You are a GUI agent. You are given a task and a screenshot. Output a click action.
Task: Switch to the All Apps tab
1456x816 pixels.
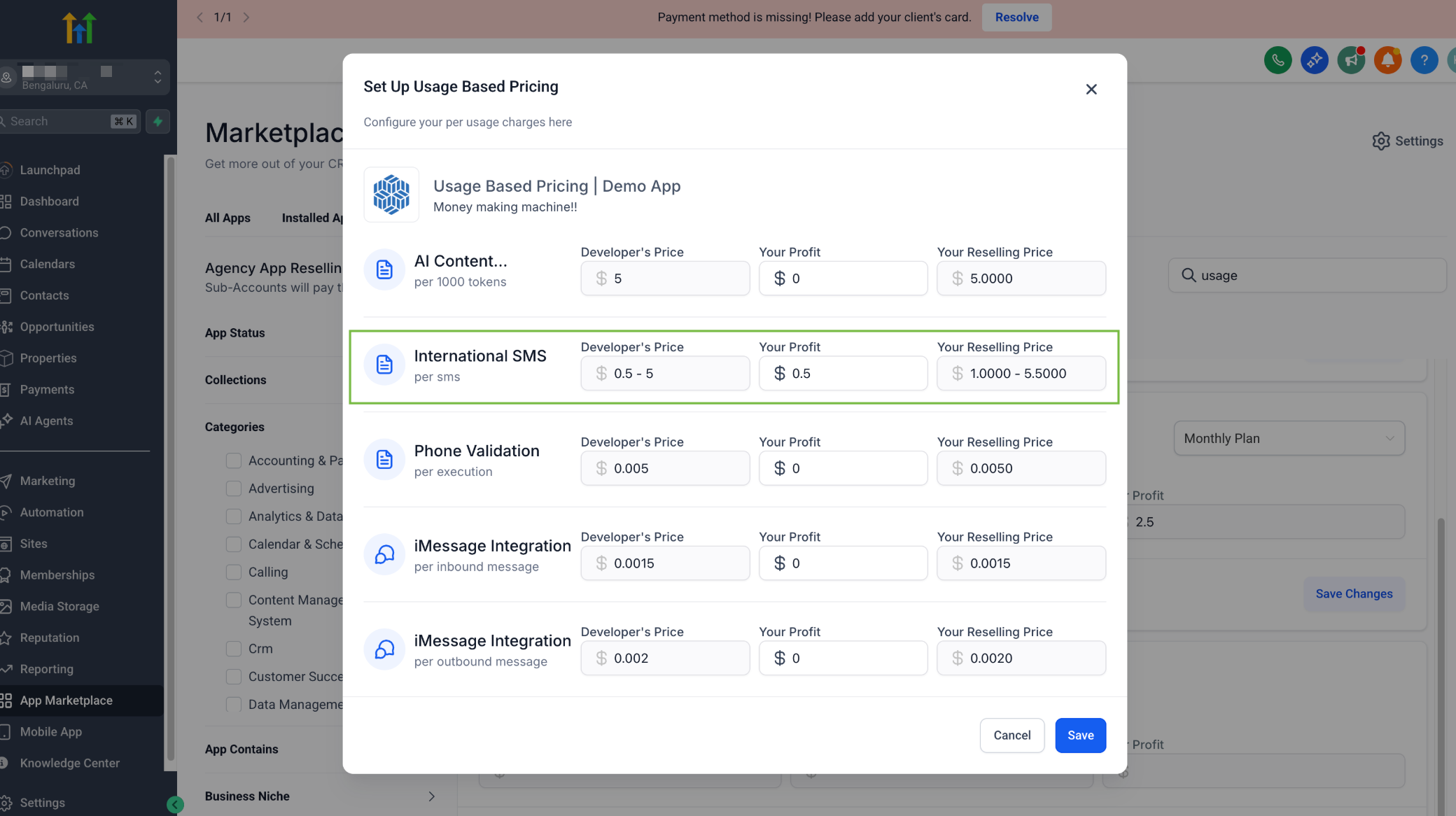click(x=227, y=218)
